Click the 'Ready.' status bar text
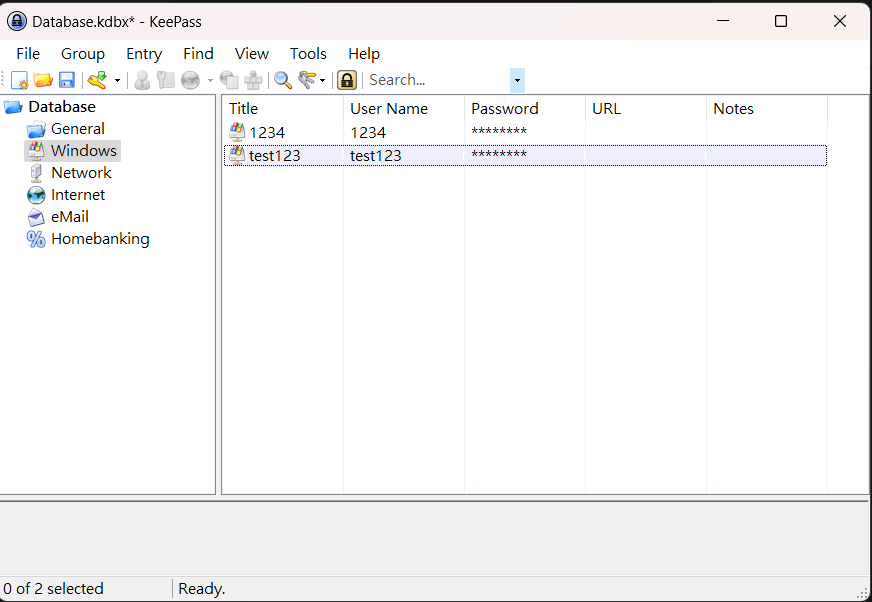The image size is (872, 602). pos(201,589)
